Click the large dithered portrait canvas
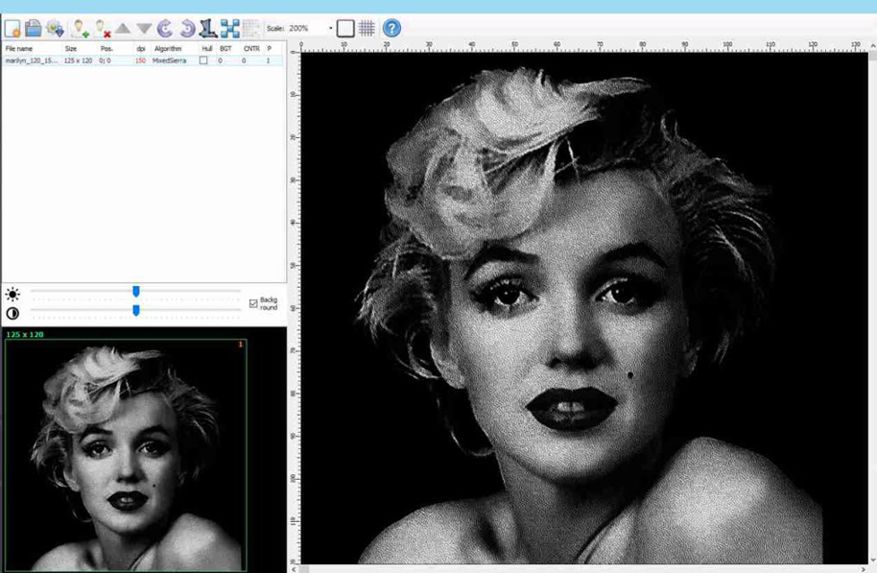Viewport: 877px width, 573px height. [x=584, y=308]
